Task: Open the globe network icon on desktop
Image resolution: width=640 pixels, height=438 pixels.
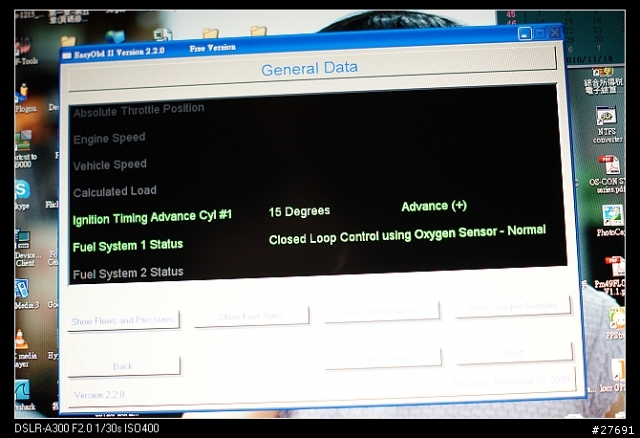Action: click(116, 36)
